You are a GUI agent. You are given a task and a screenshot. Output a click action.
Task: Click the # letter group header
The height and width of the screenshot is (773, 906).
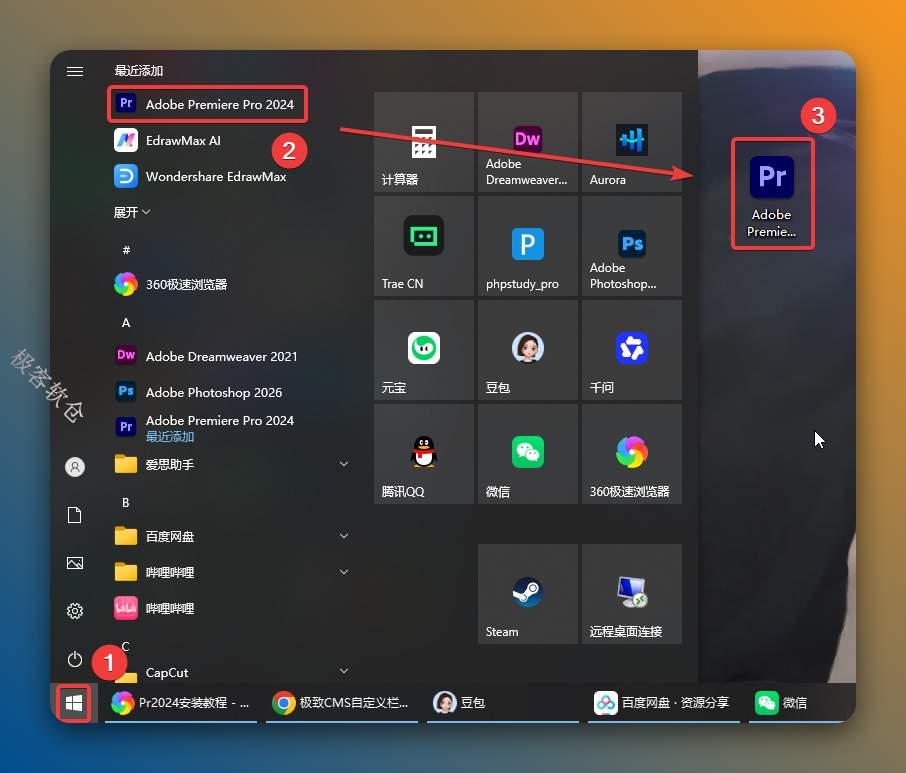126,250
